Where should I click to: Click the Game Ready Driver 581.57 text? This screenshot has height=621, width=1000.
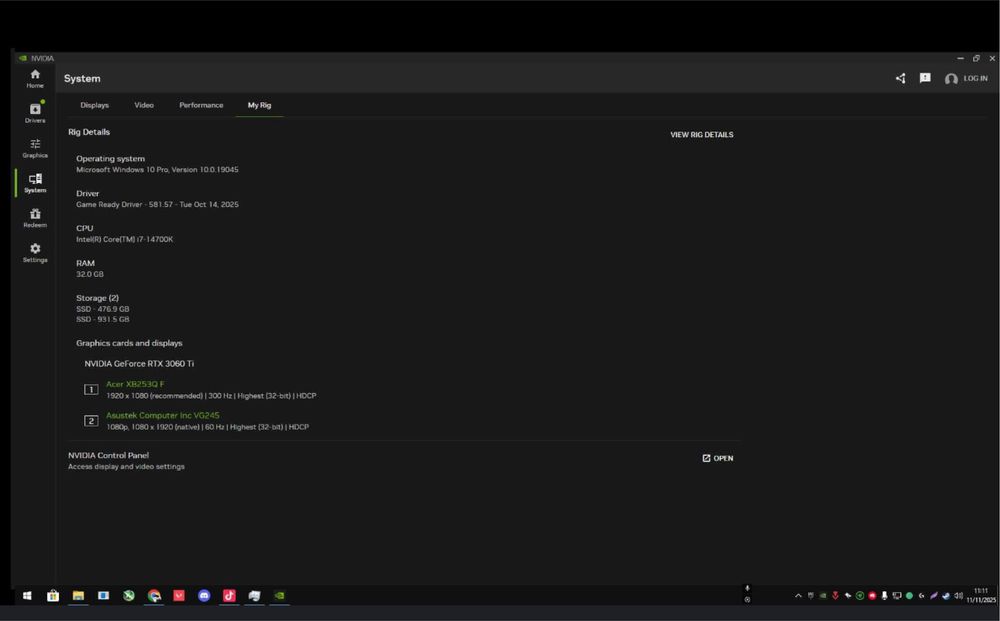[x=157, y=205]
